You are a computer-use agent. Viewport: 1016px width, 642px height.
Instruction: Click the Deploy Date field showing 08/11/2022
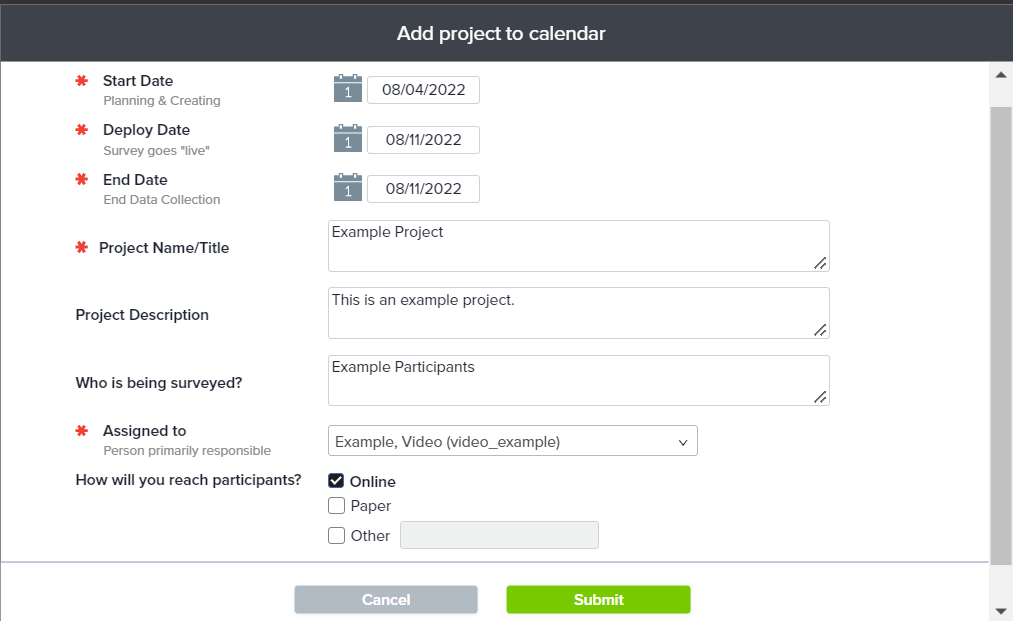coord(423,140)
